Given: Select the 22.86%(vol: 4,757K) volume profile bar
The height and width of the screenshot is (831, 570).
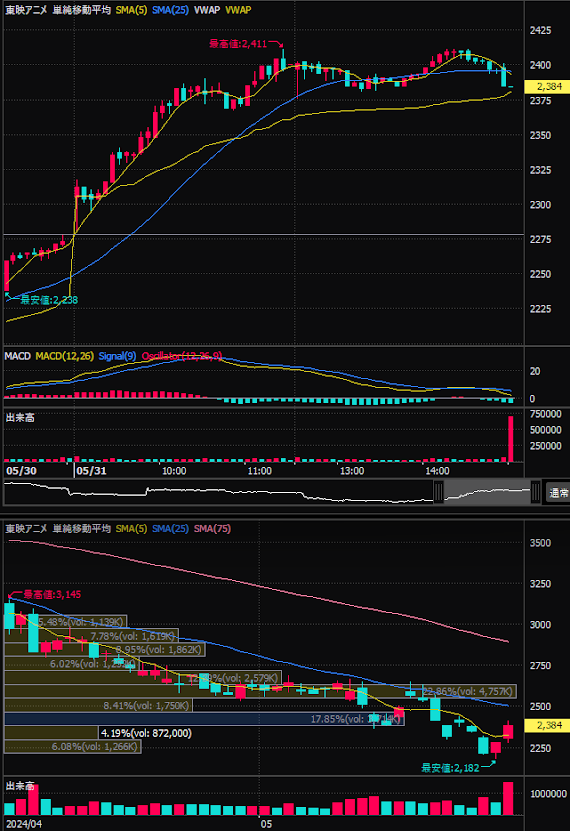Looking at the screenshot, I should click(x=260, y=691).
